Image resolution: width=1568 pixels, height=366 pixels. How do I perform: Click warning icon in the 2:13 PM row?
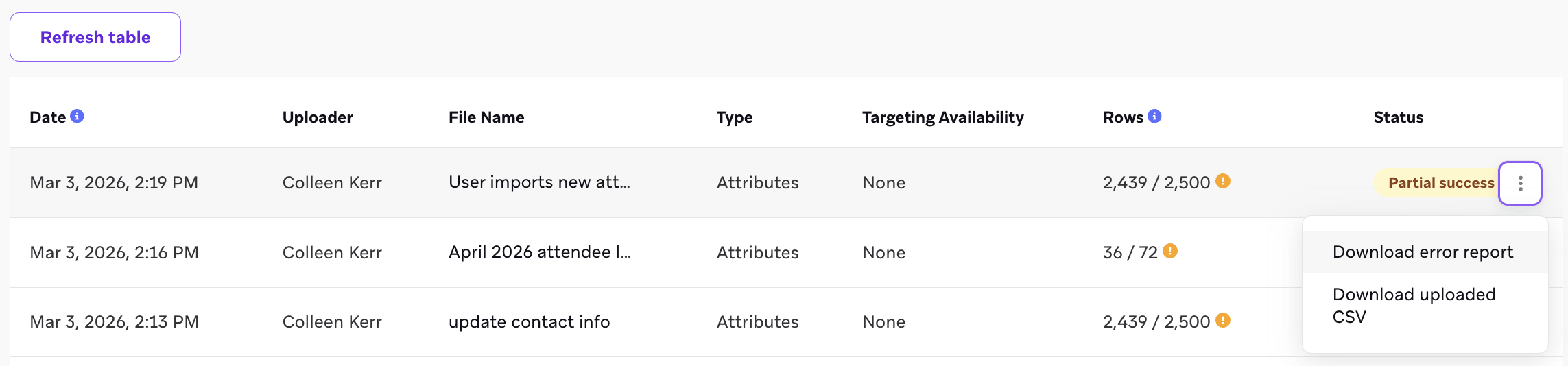1223,320
